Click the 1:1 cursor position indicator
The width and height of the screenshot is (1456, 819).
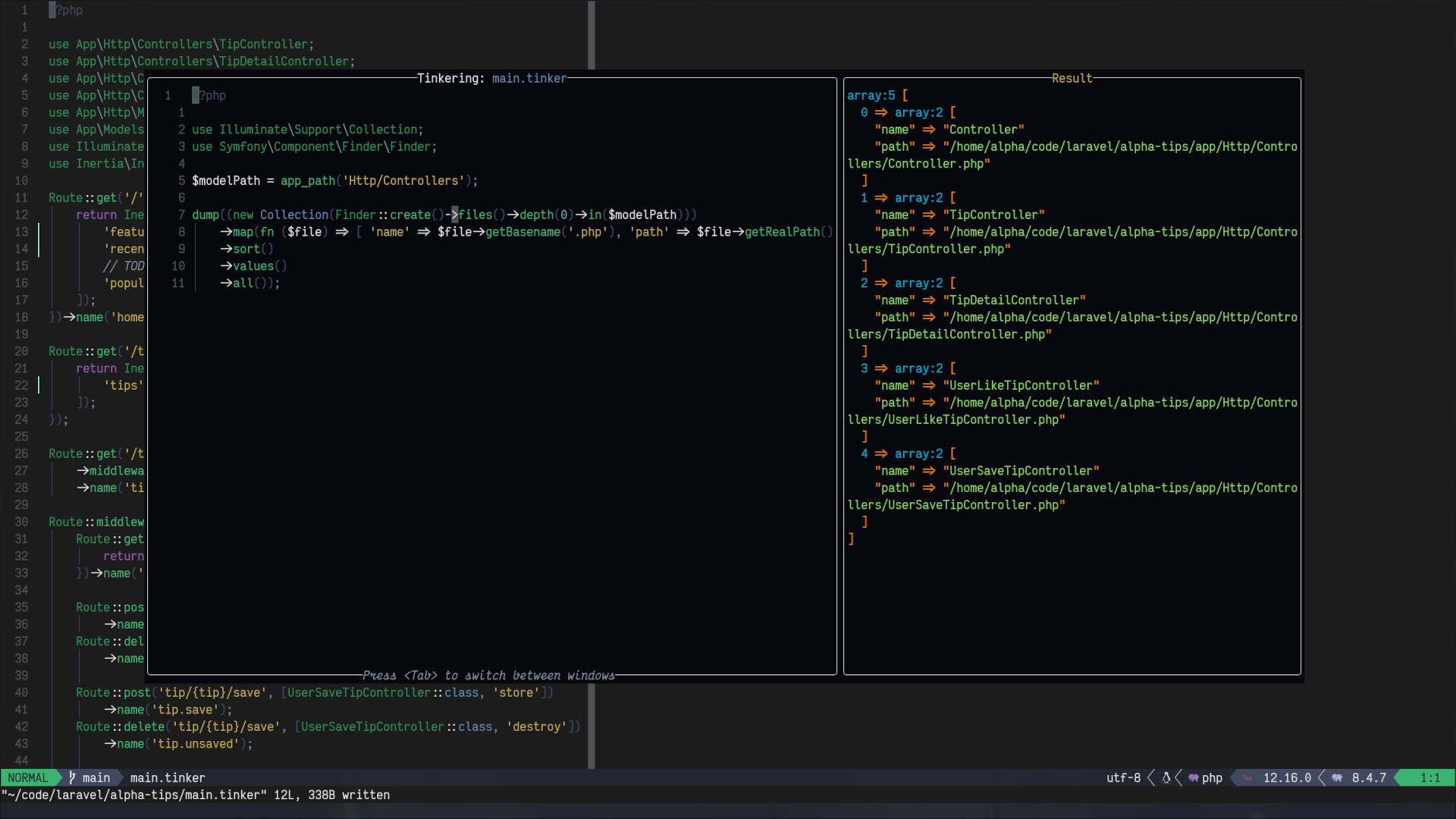pyautogui.click(x=1429, y=778)
